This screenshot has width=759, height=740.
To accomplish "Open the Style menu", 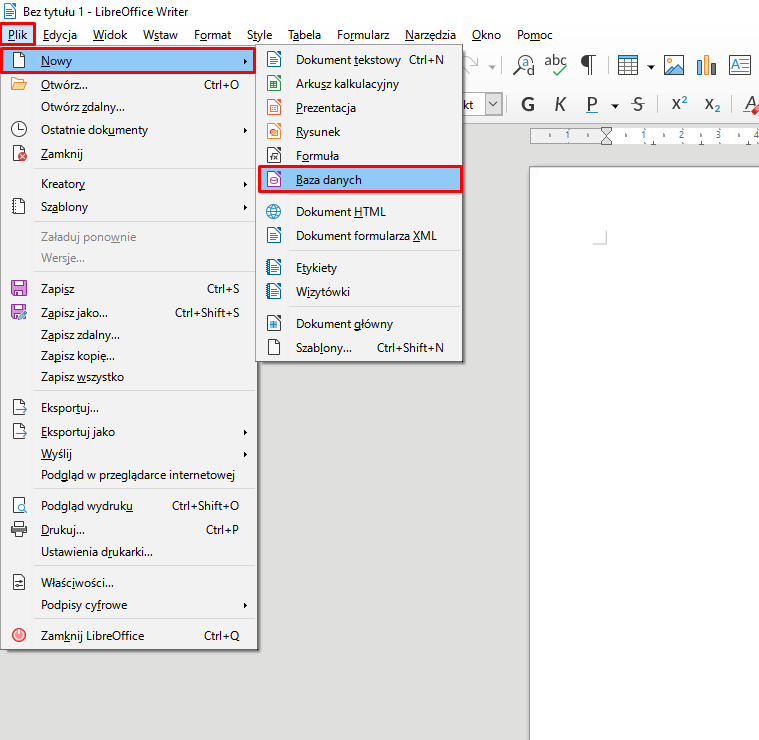I will click(x=259, y=35).
